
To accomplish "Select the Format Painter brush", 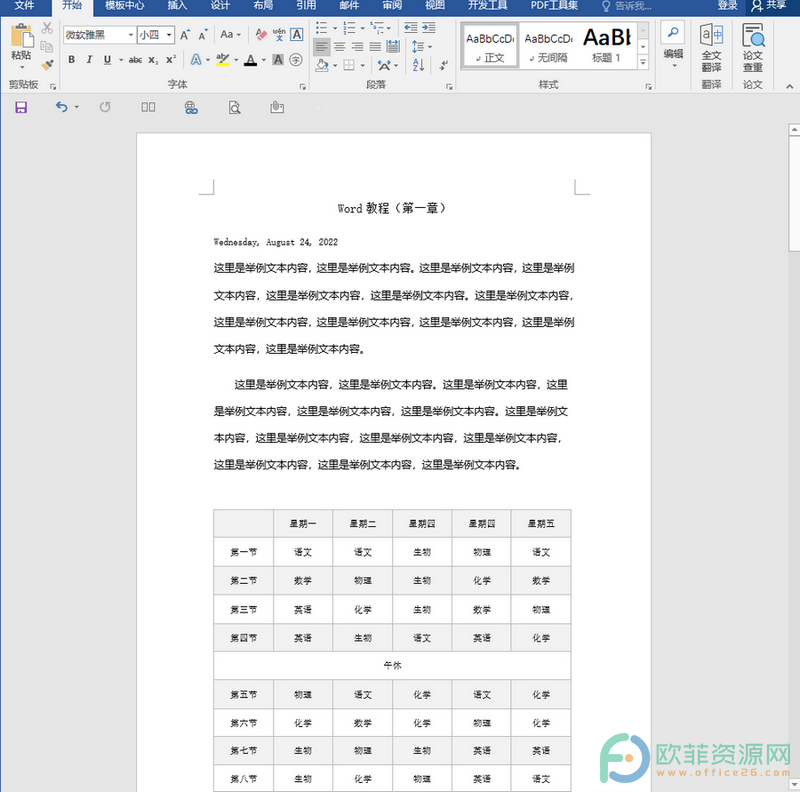I will 47,65.
